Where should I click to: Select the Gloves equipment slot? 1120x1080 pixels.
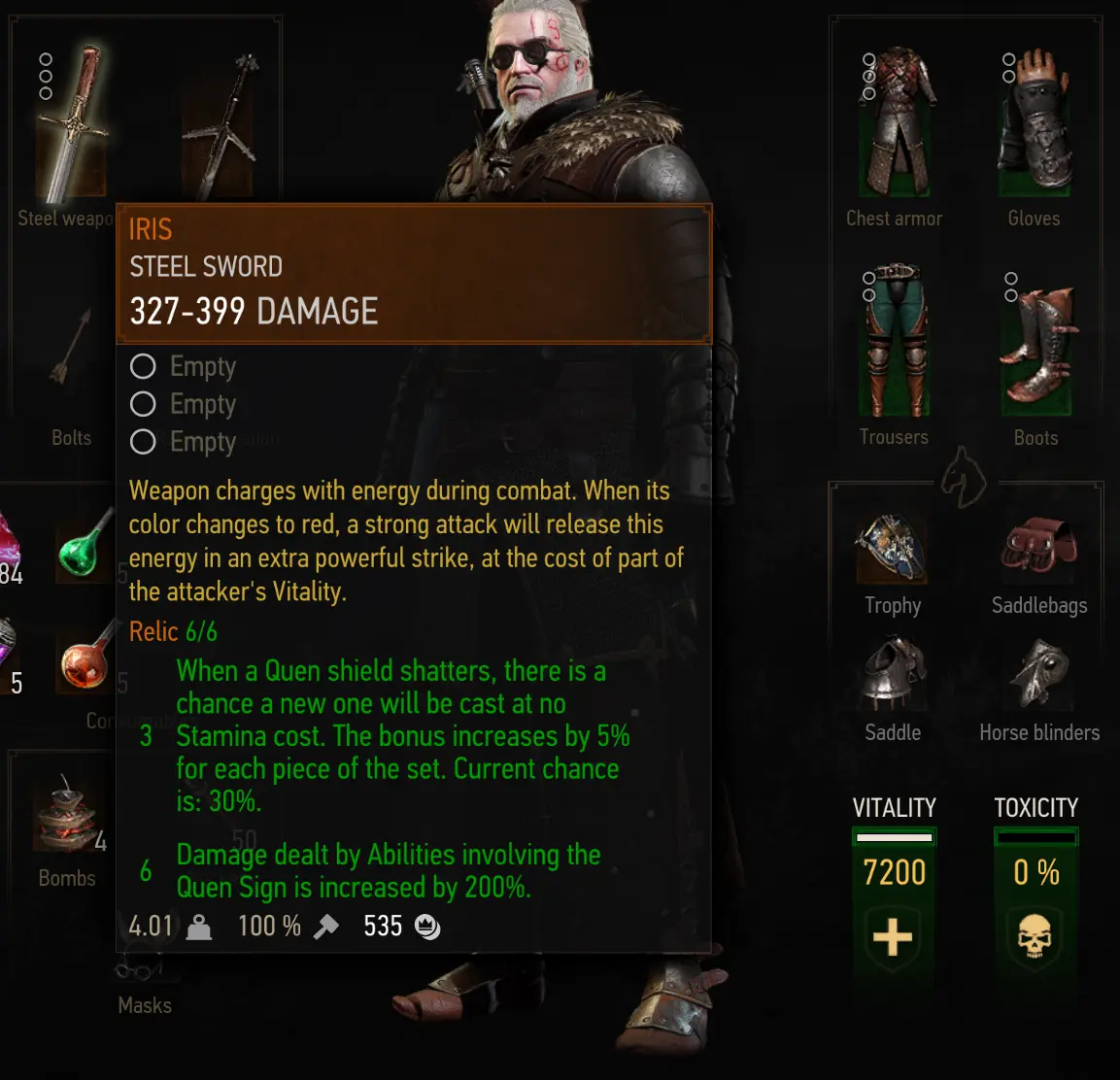1035,121
